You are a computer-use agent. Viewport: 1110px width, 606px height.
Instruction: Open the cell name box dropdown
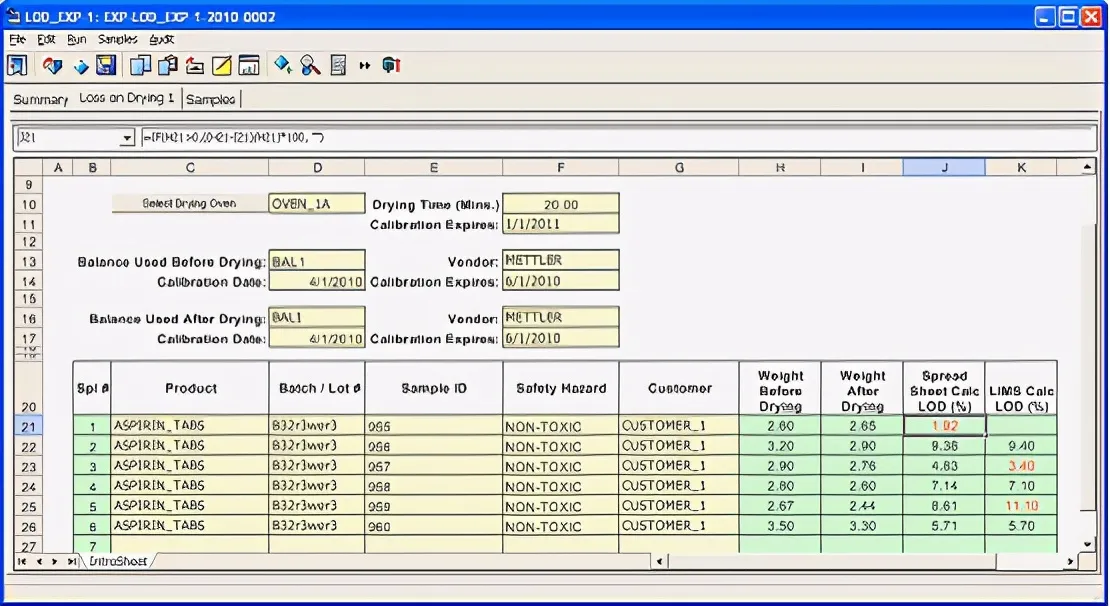(127, 137)
